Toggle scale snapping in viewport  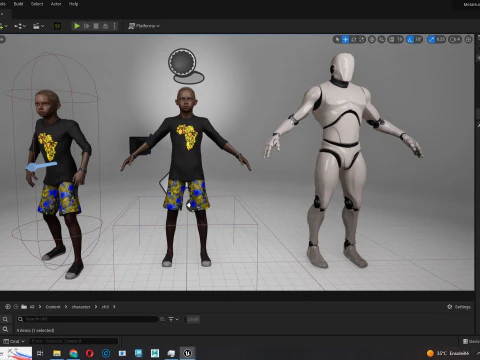click(x=431, y=40)
